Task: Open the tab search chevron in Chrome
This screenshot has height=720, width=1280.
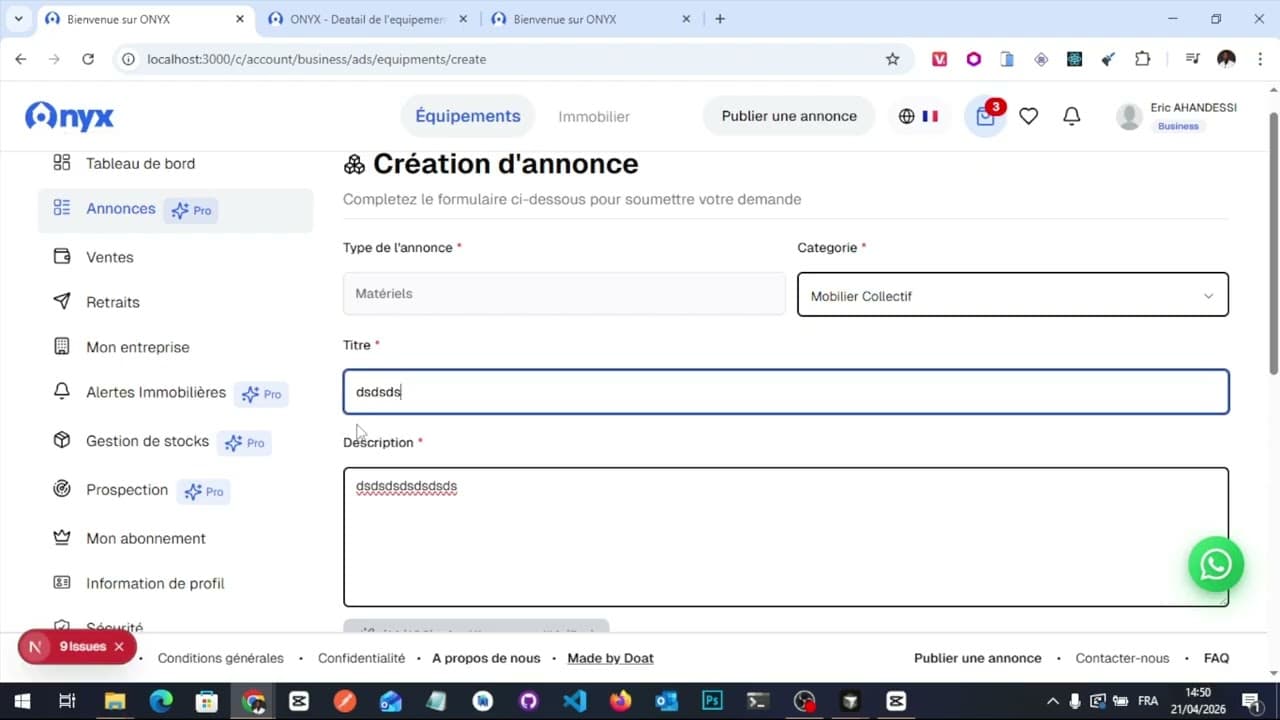Action: pyautogui.click(x=18, y=19)
